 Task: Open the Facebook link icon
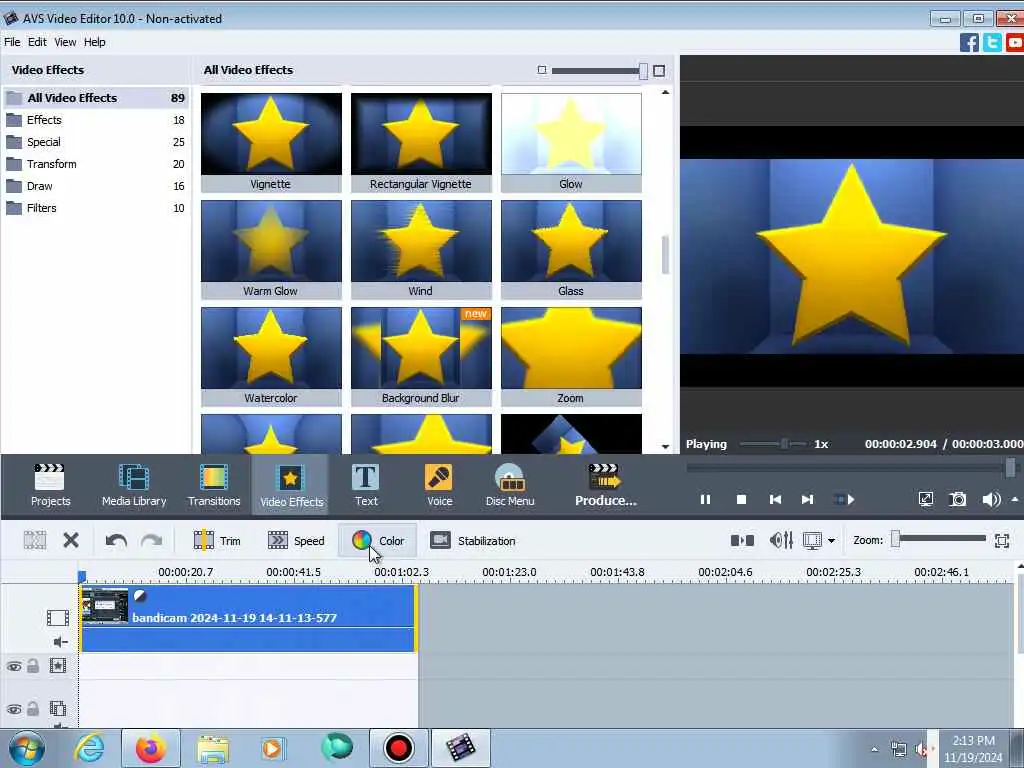pyautogui.click(x=969, y=42)
